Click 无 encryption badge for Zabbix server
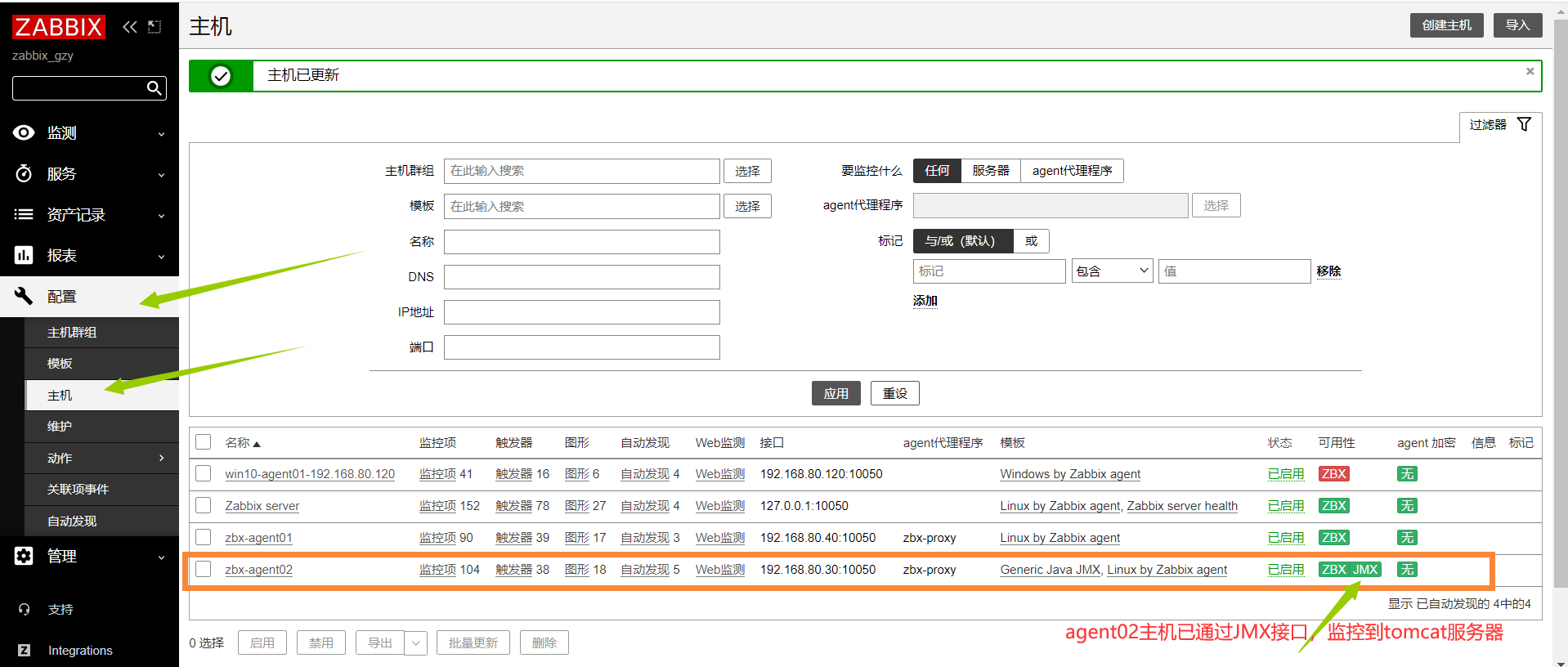The height and width of the screenshot is (667, 1568). [1407, 506]
